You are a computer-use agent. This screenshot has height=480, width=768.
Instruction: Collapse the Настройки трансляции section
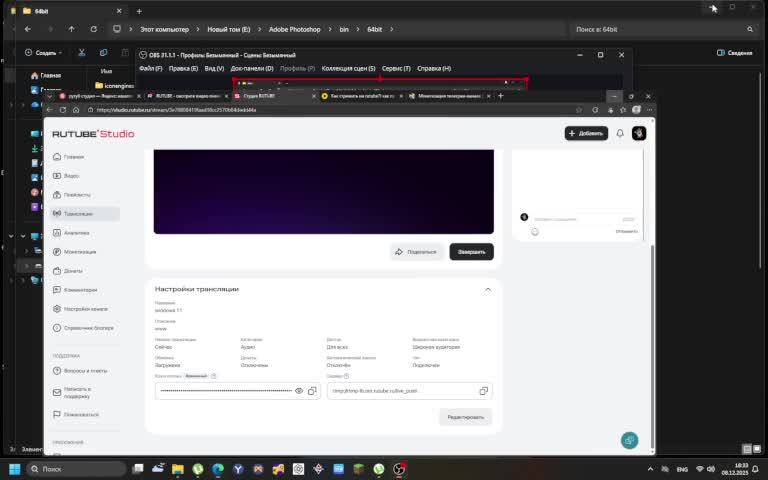[488, 289]
